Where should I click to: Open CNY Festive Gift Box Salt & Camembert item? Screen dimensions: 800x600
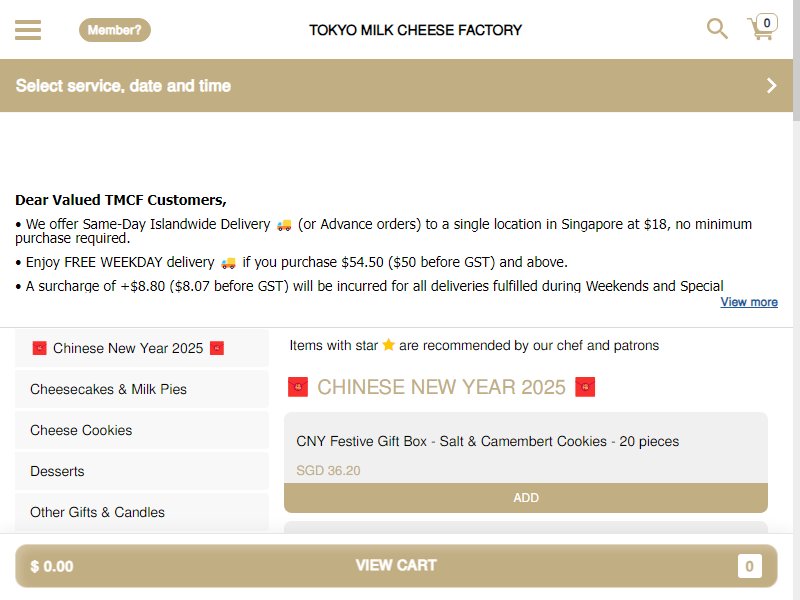click(487, 441)
